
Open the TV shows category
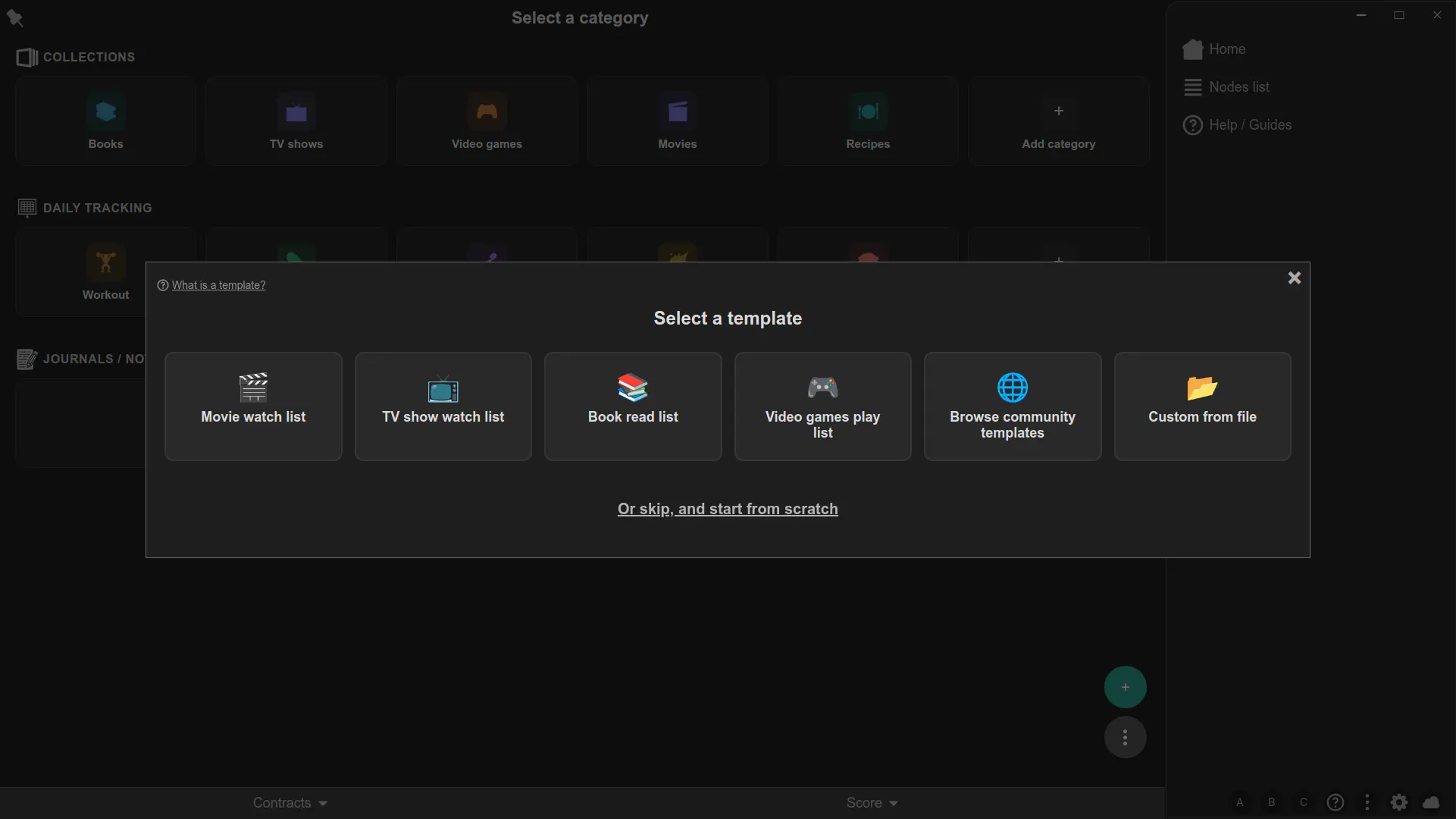[x=296, y=121]
